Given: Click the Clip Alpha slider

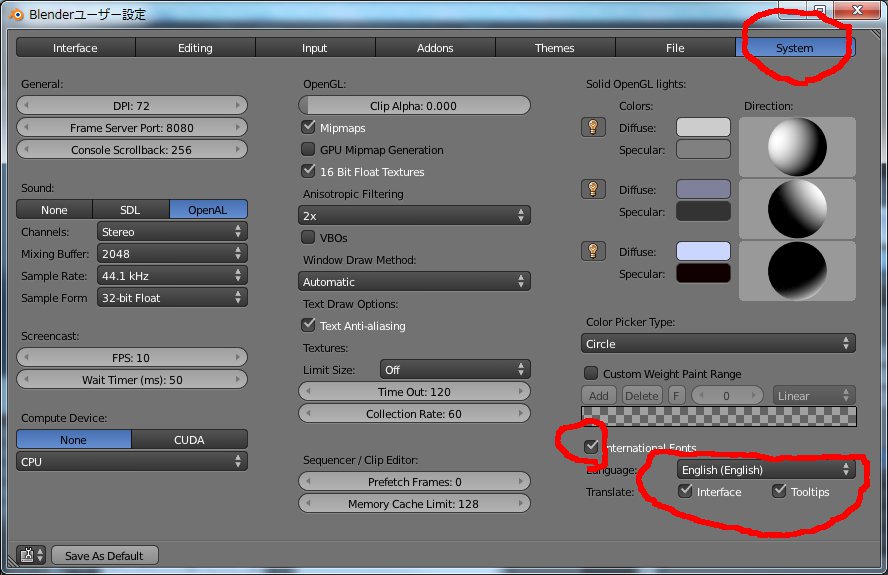Looking at the screenshot, I should click(x=414, y=105).
